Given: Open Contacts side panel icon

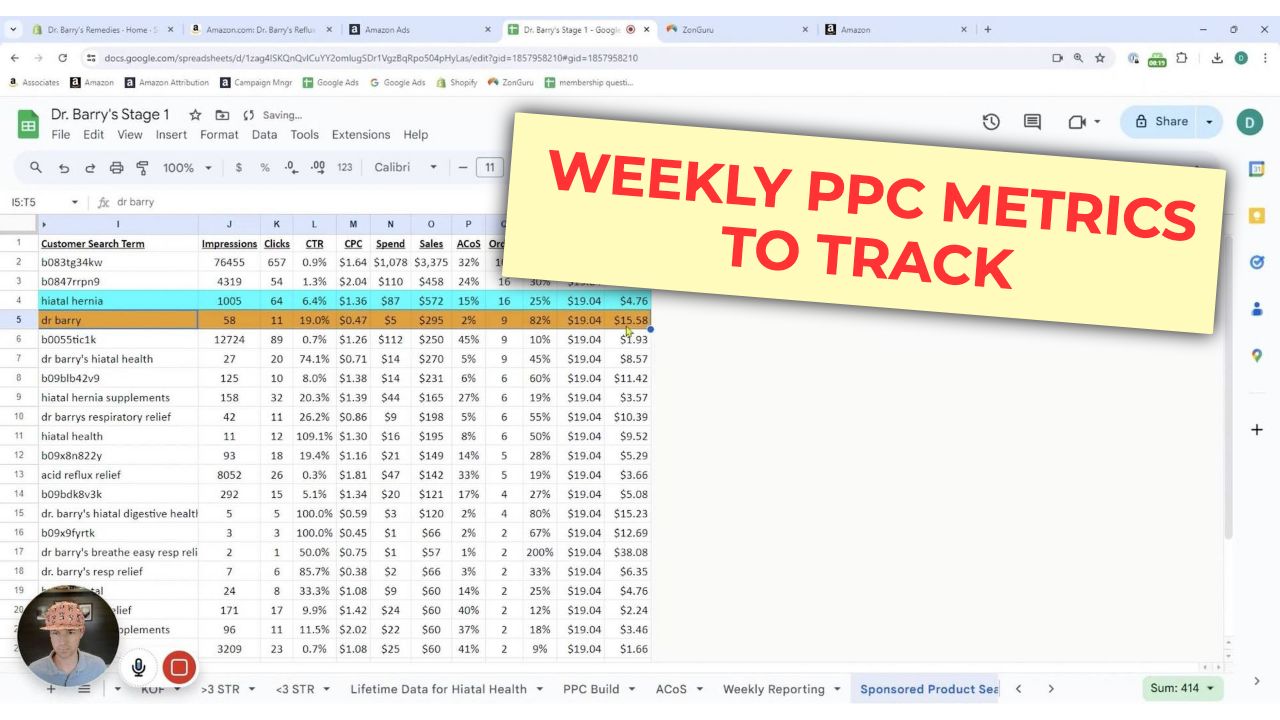Looking at the screenshot, I should pyautogui.click(x=1257, y=309).
